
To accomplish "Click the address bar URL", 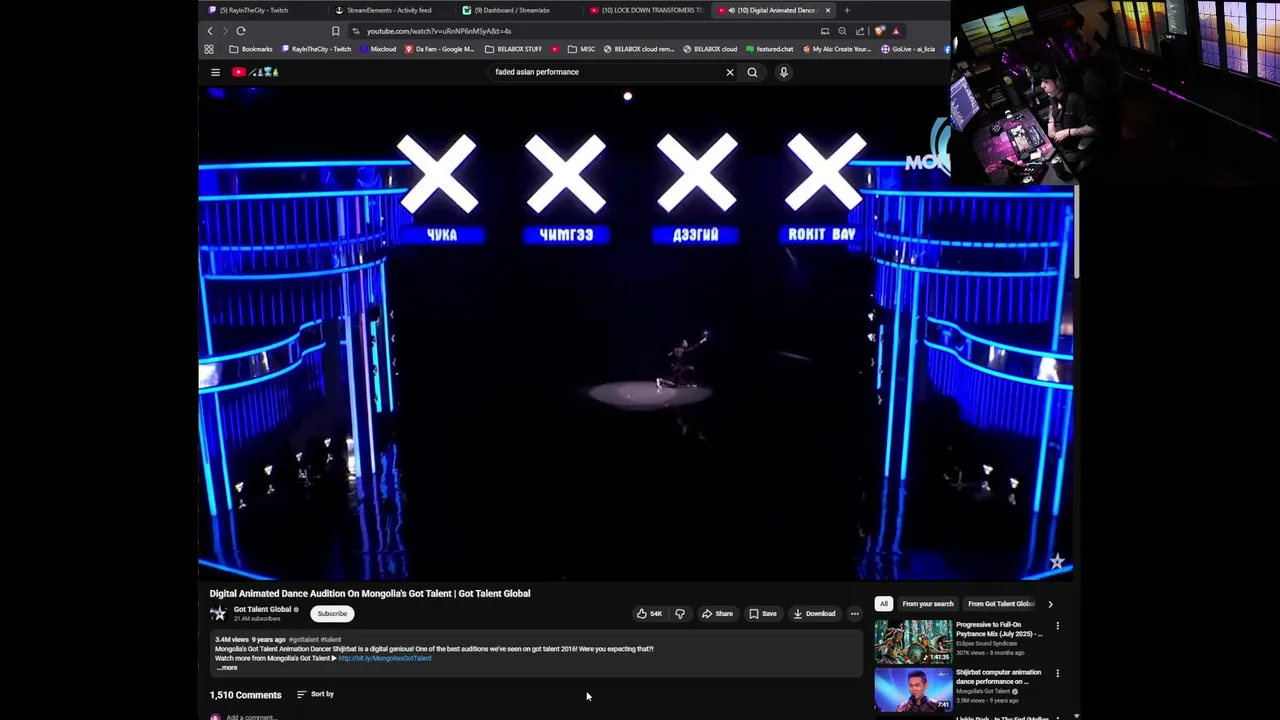I will (438, 31).
